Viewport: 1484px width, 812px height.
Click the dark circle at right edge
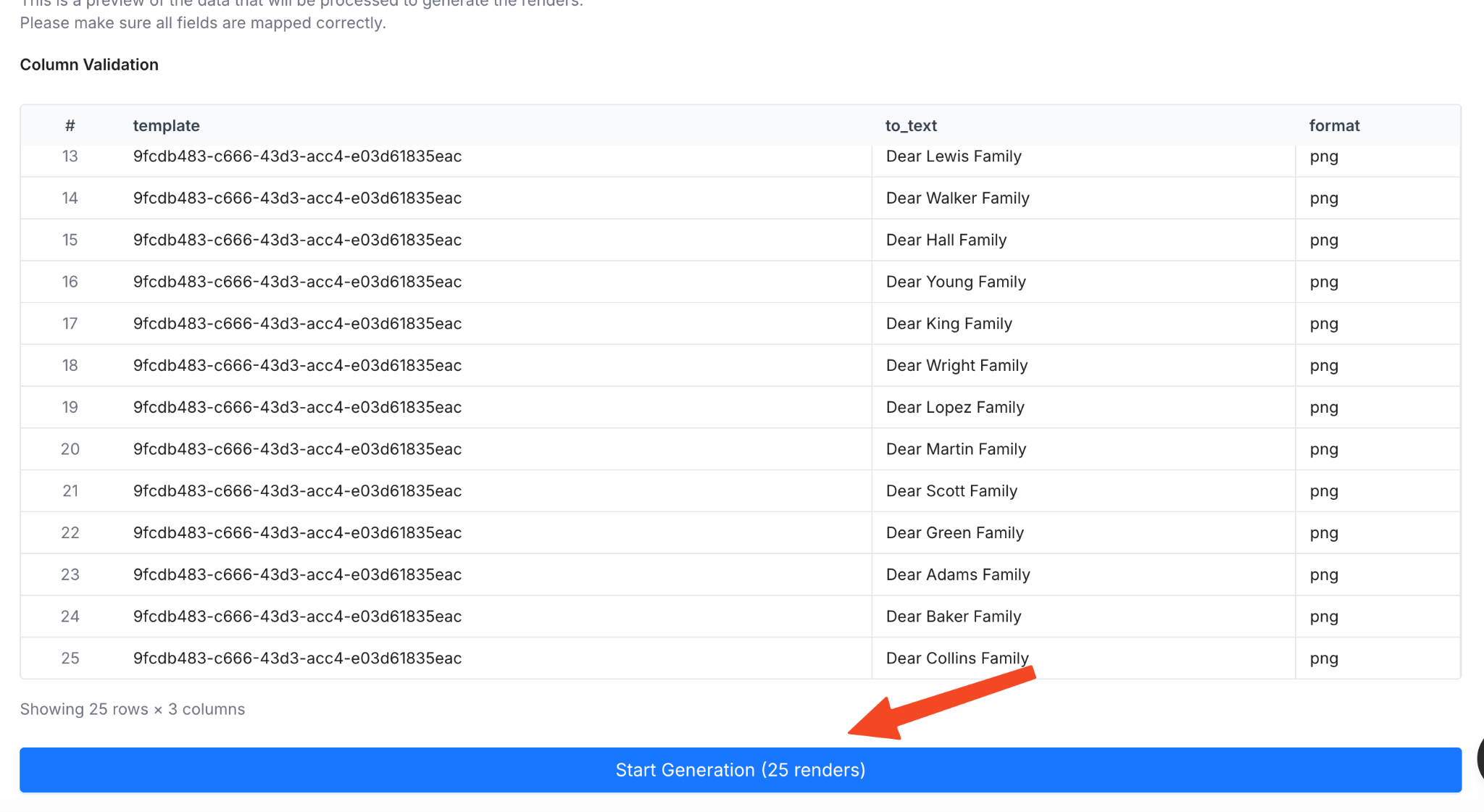(1480, 760)
